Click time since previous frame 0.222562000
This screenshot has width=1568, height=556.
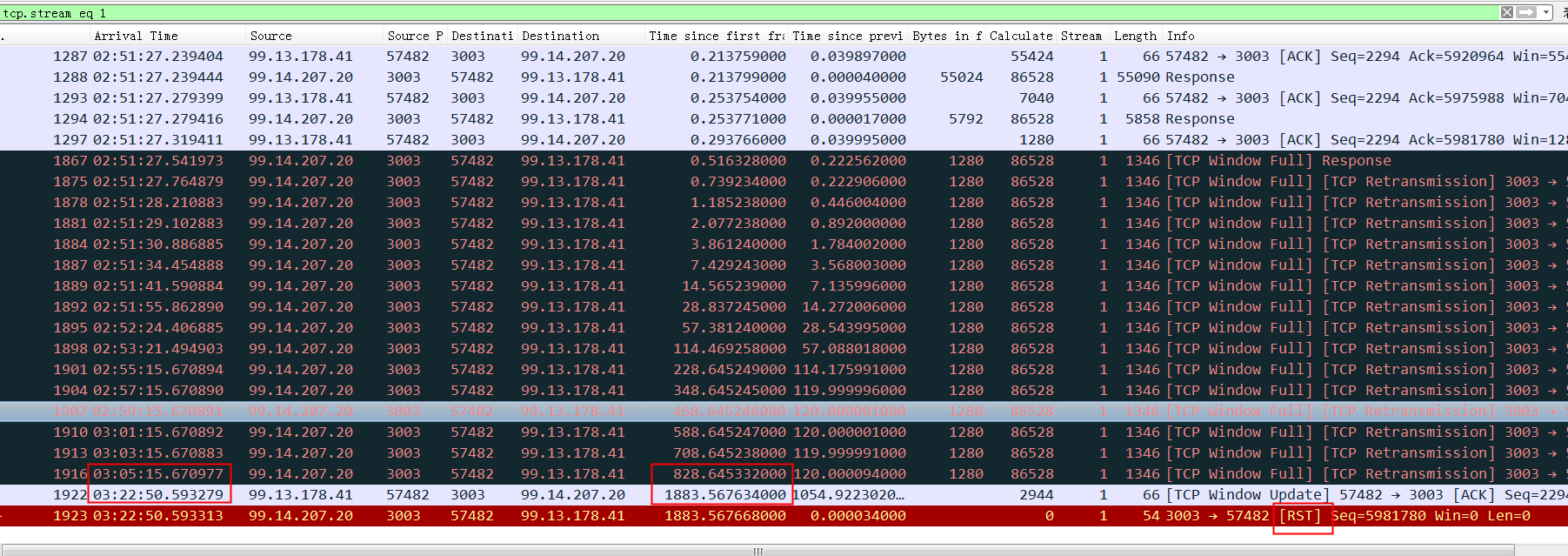(858, 161)
